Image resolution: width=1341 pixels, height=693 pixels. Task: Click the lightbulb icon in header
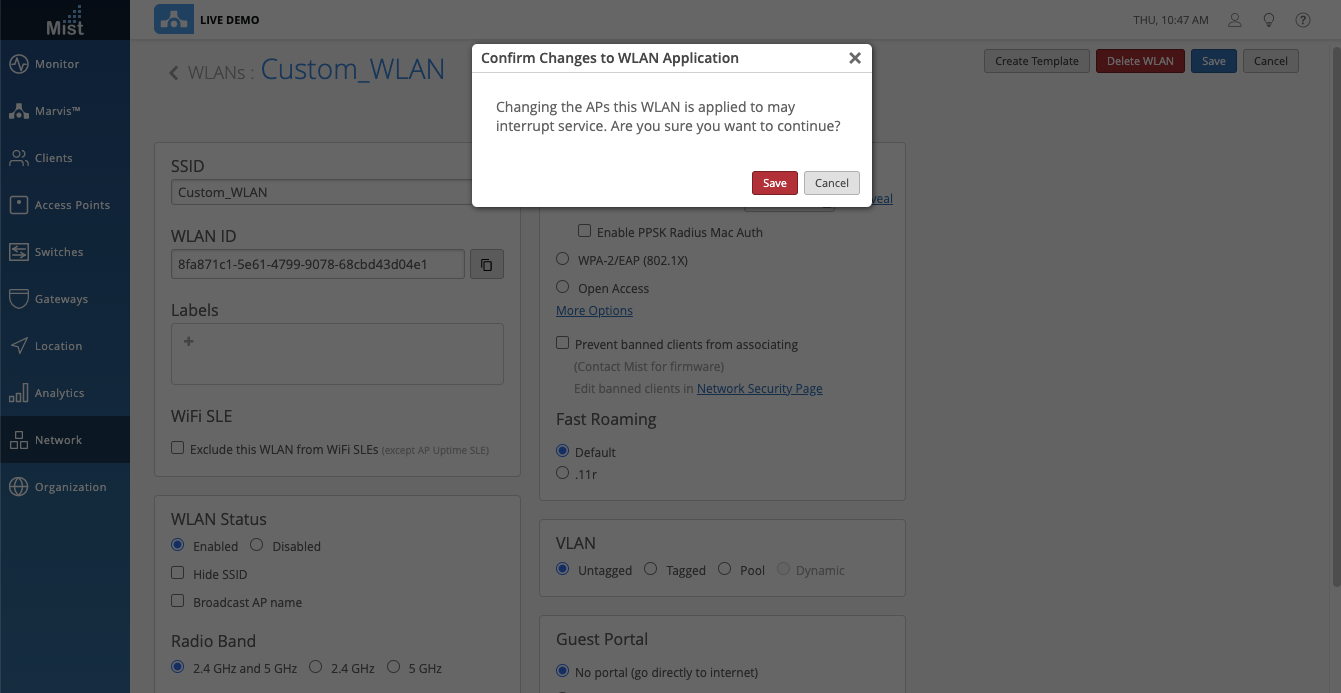(1269, 20)
